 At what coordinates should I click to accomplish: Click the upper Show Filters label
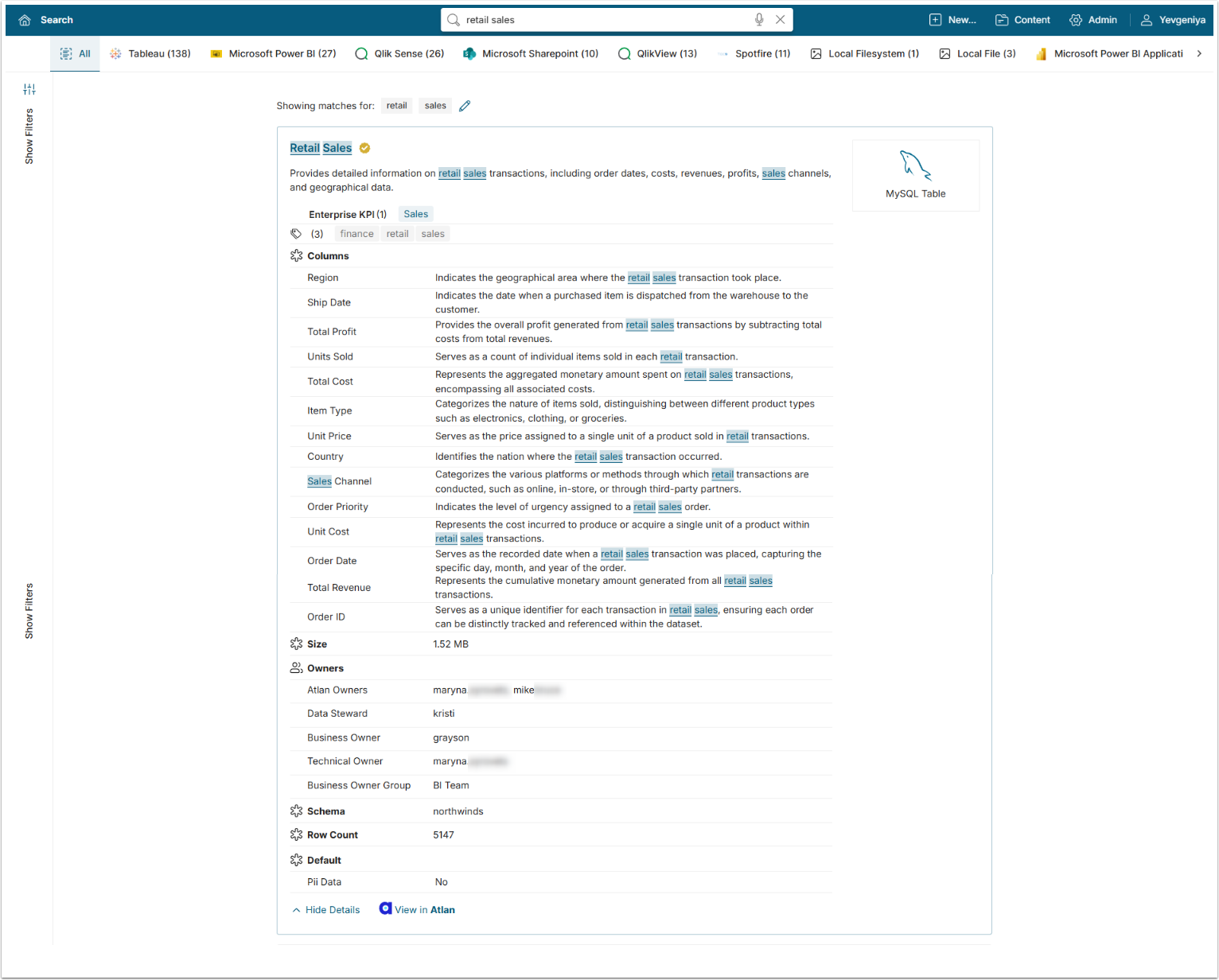pos(29,136)
